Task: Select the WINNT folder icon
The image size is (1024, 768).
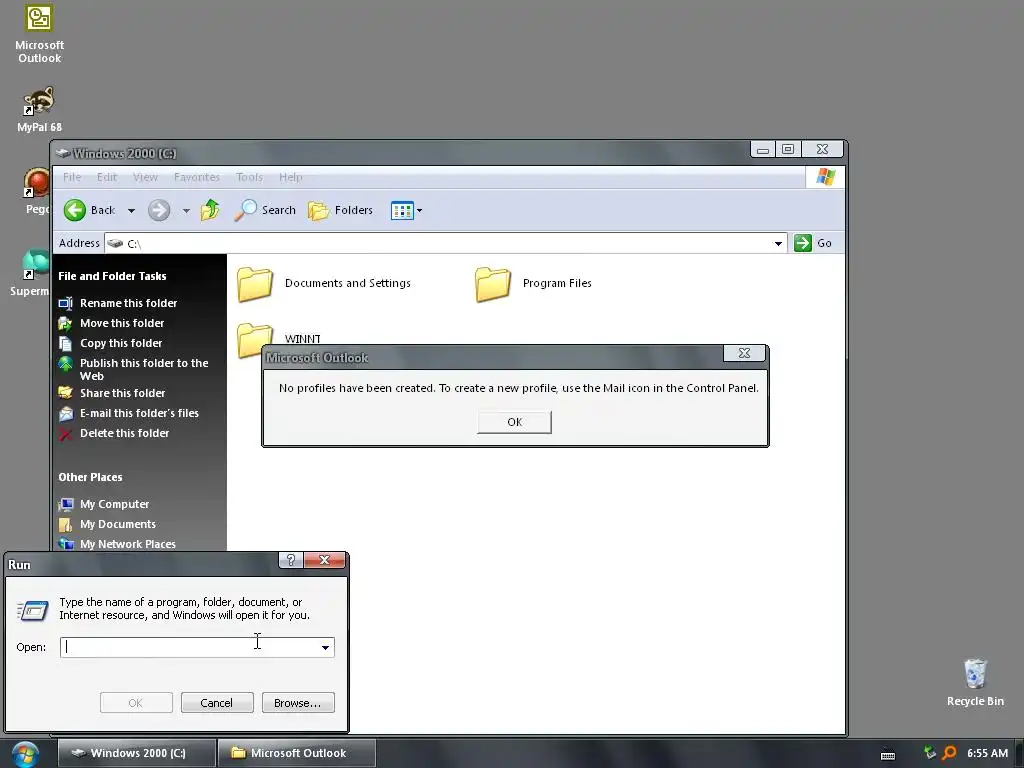Action: click(x=253, y=338)
